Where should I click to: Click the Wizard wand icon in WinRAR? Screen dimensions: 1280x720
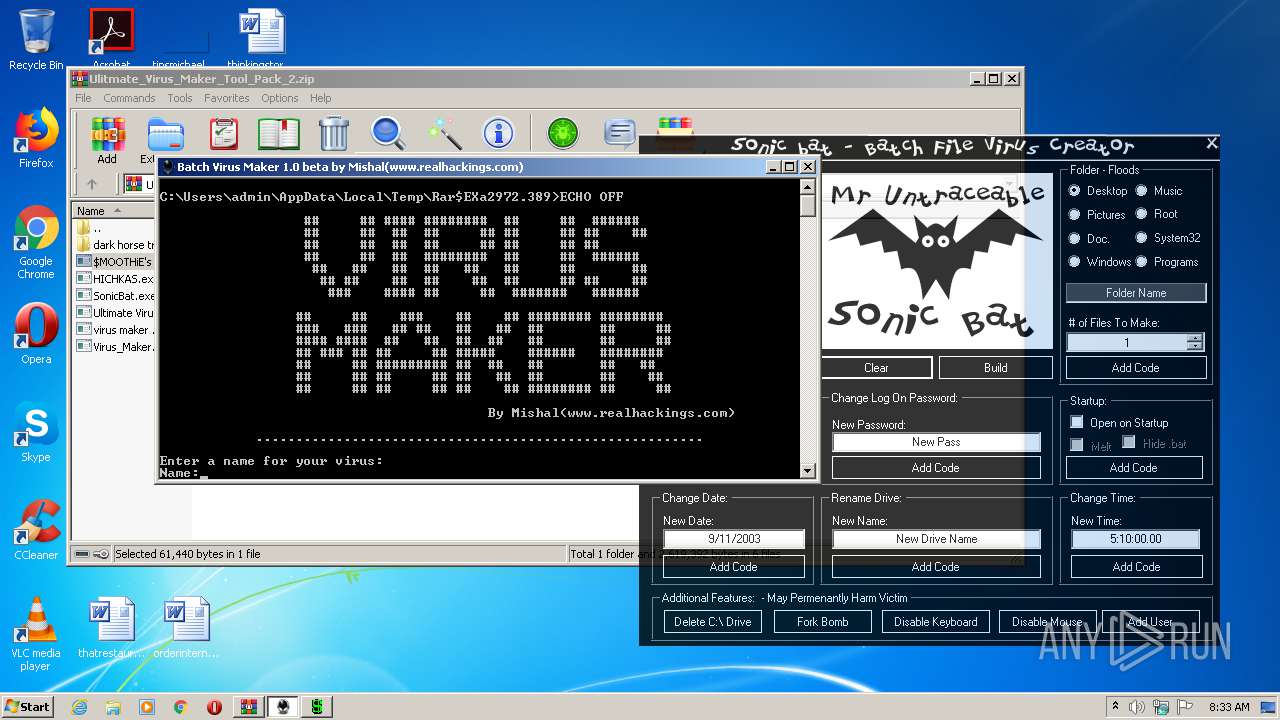(443, 134)
